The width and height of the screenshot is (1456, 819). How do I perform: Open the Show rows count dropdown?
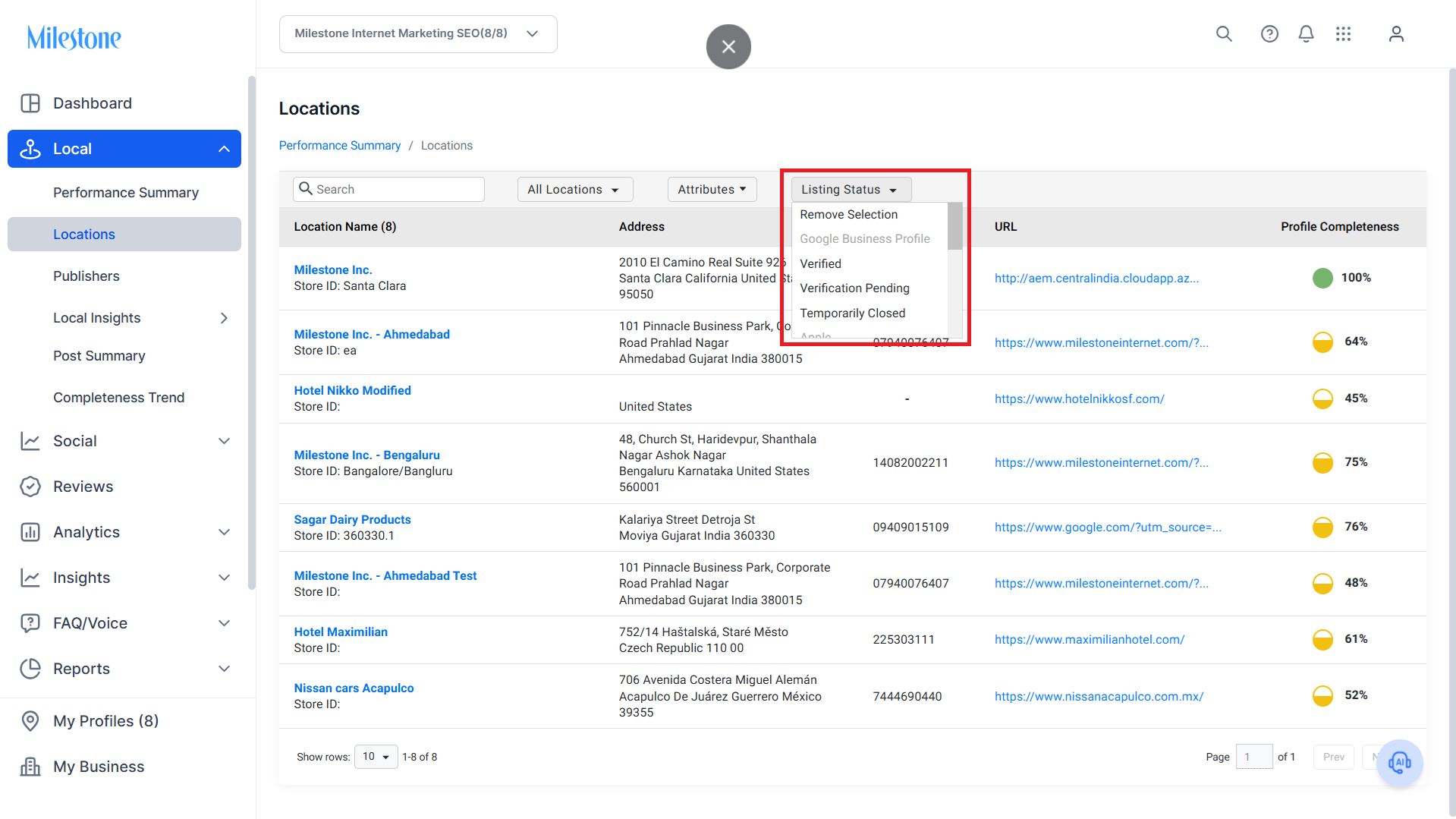point(376,757)
